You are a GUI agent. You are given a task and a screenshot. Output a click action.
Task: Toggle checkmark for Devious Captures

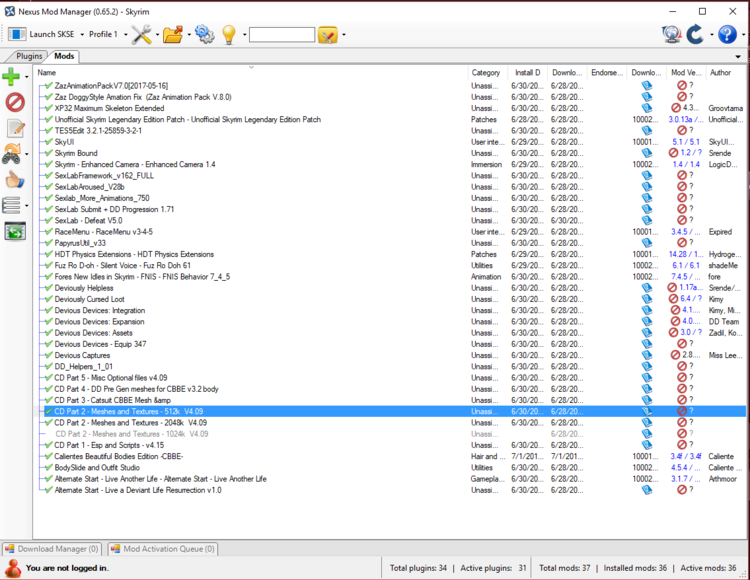click(48, 355)
